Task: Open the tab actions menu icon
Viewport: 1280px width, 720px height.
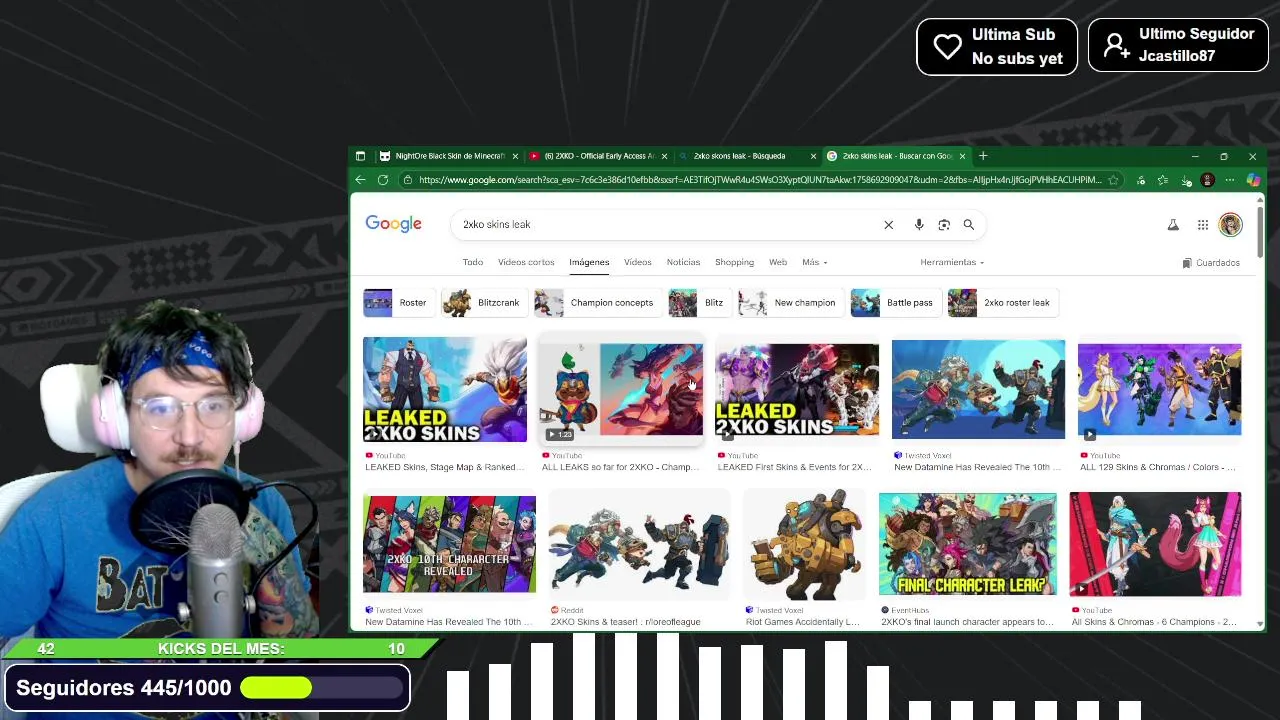Action: pyautogui.click(x=360, y=156)
